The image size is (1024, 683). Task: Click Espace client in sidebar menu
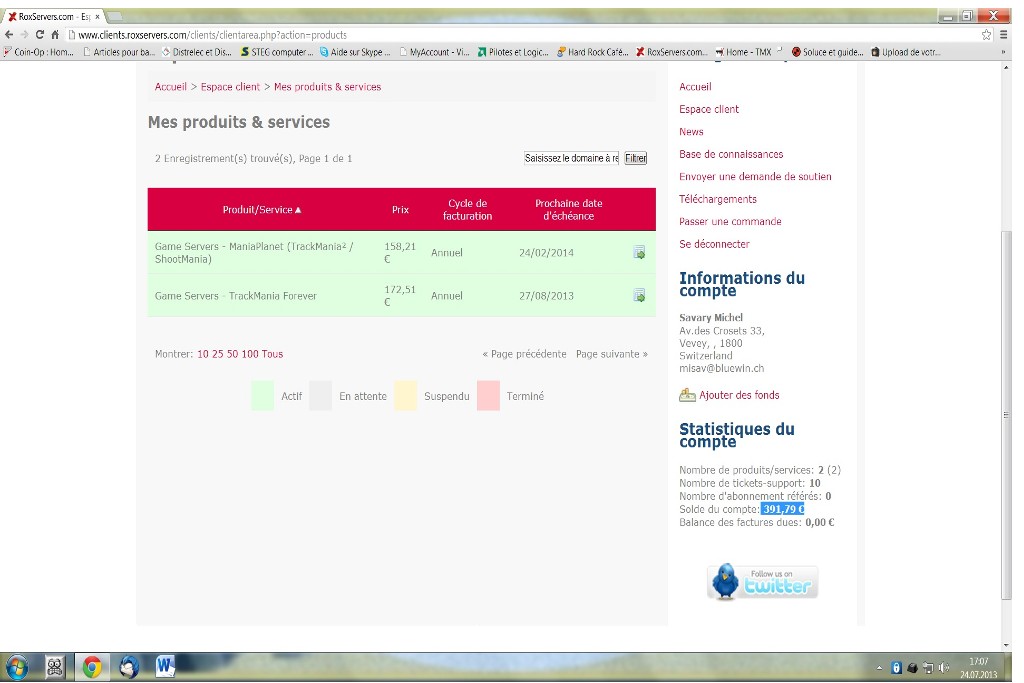click(709, 109)
